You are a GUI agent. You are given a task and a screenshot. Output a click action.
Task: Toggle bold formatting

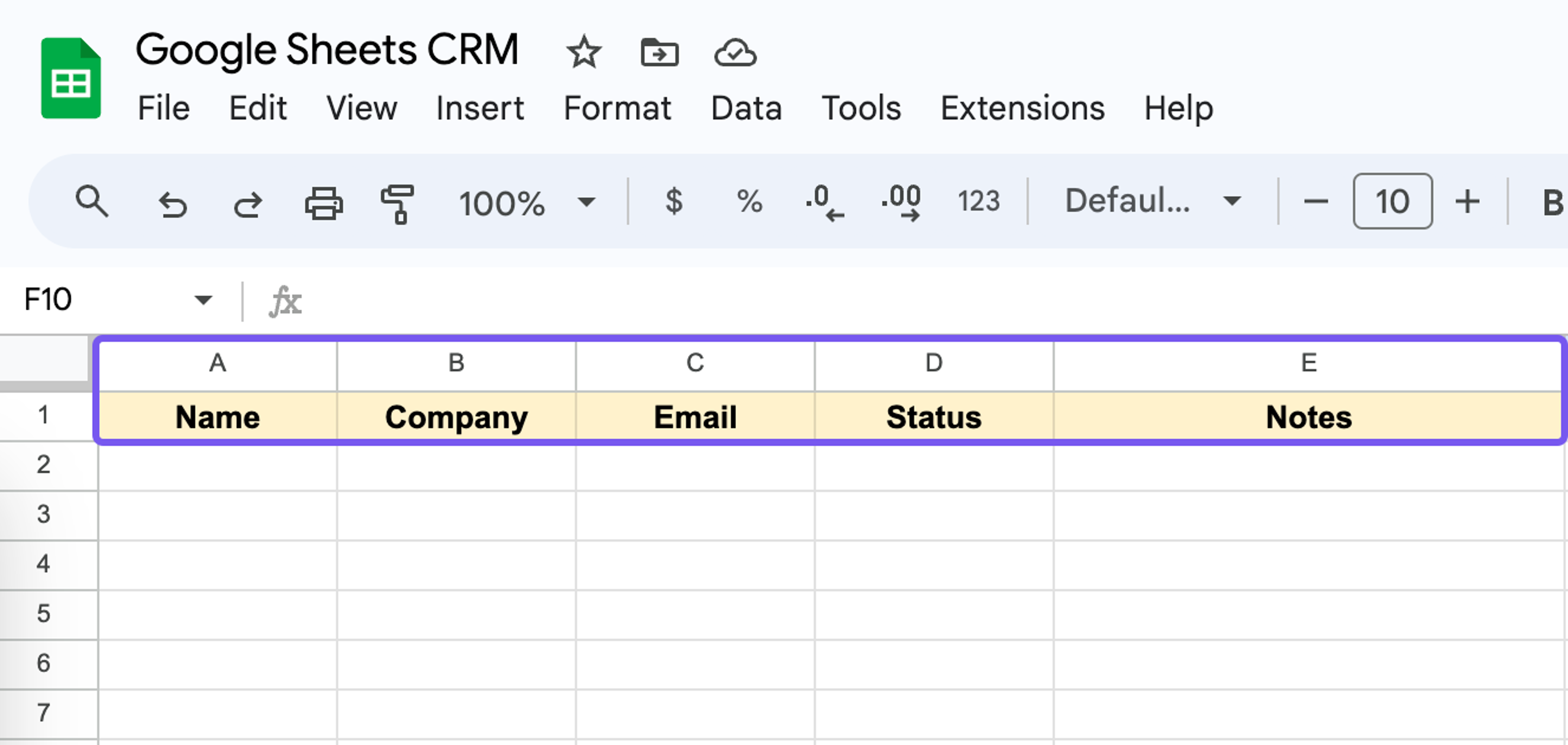pyautogui.click(x=1553, y=203)
